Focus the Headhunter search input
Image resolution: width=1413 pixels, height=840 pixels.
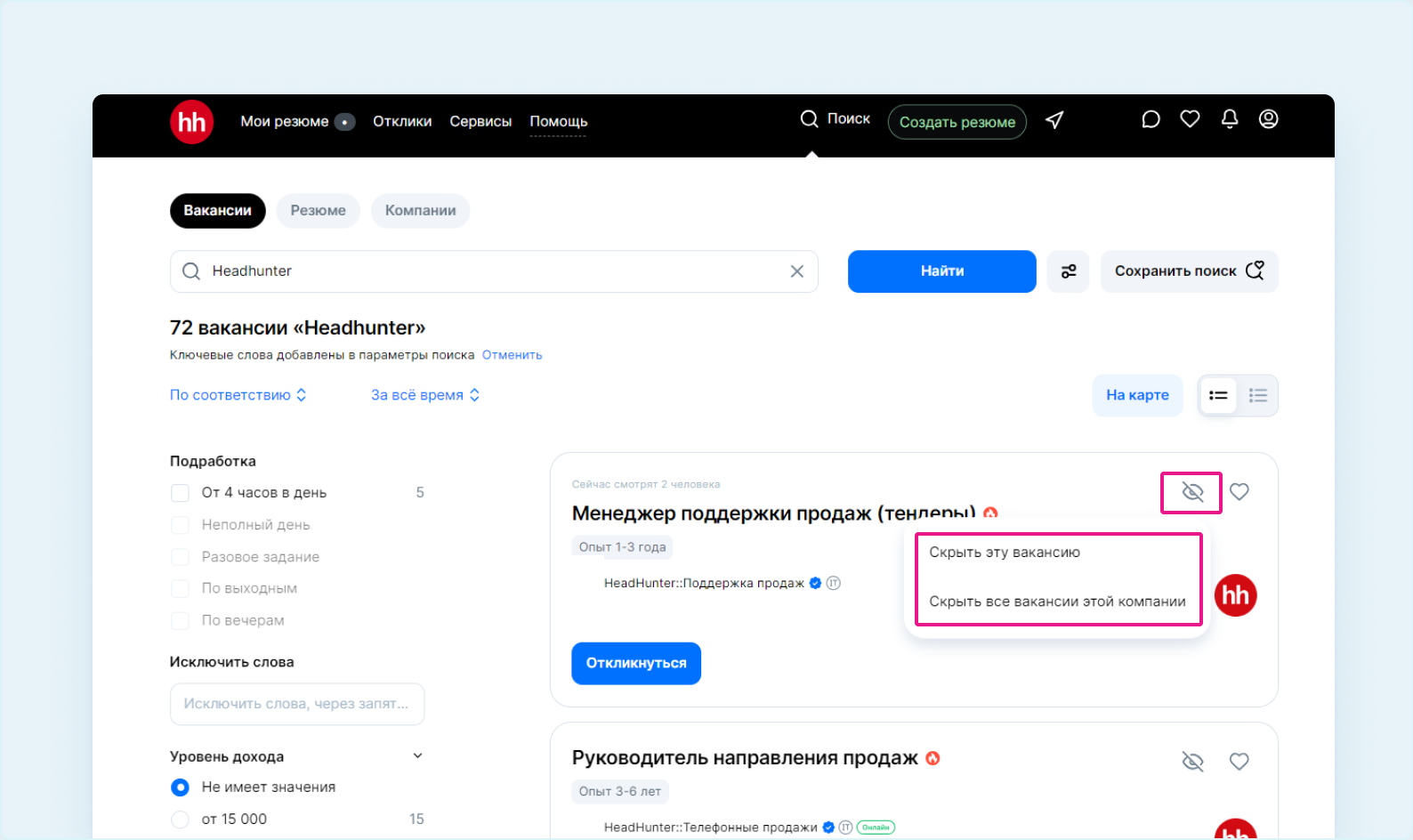point(494,271)
